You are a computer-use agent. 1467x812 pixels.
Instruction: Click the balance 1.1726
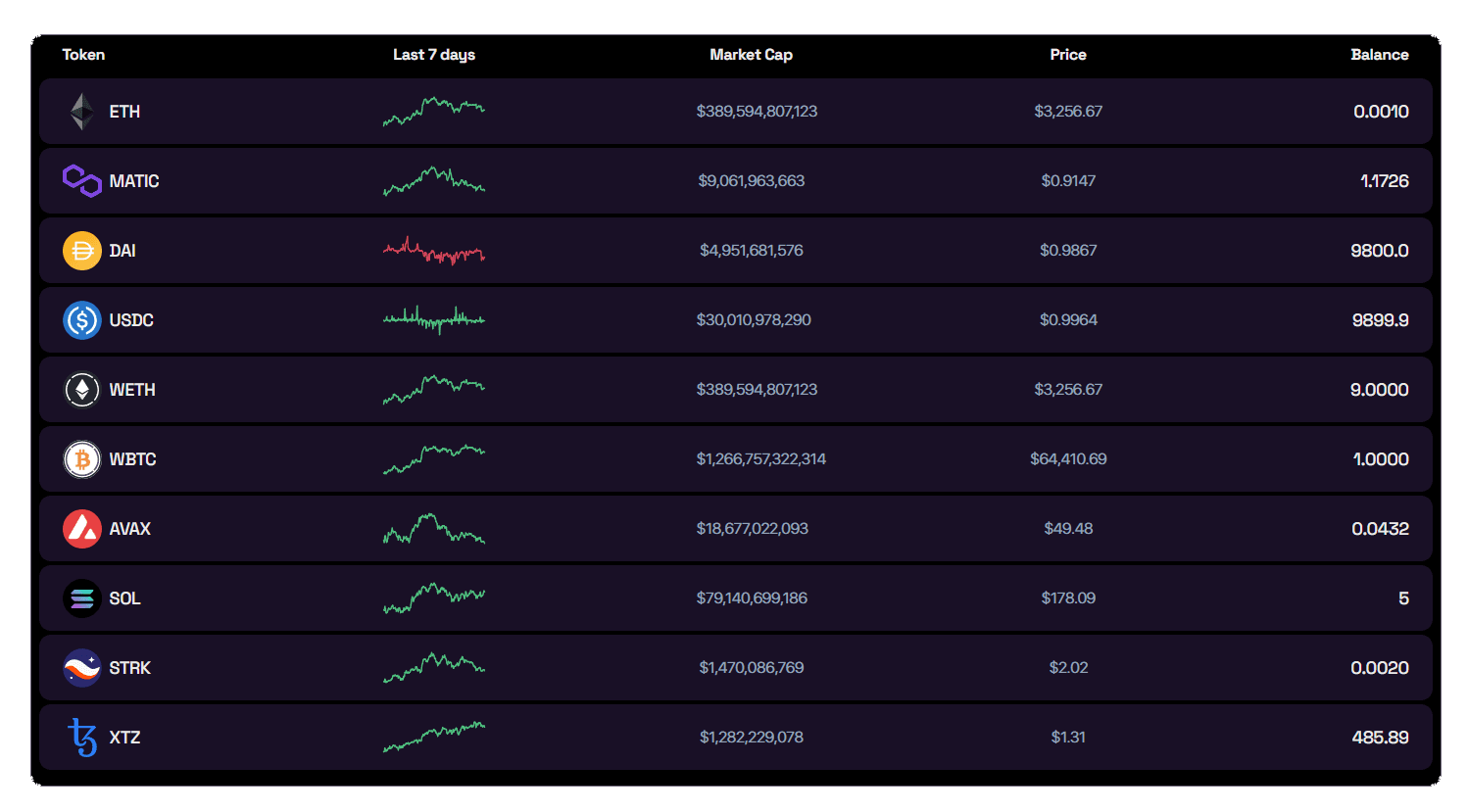[1385, 181]
